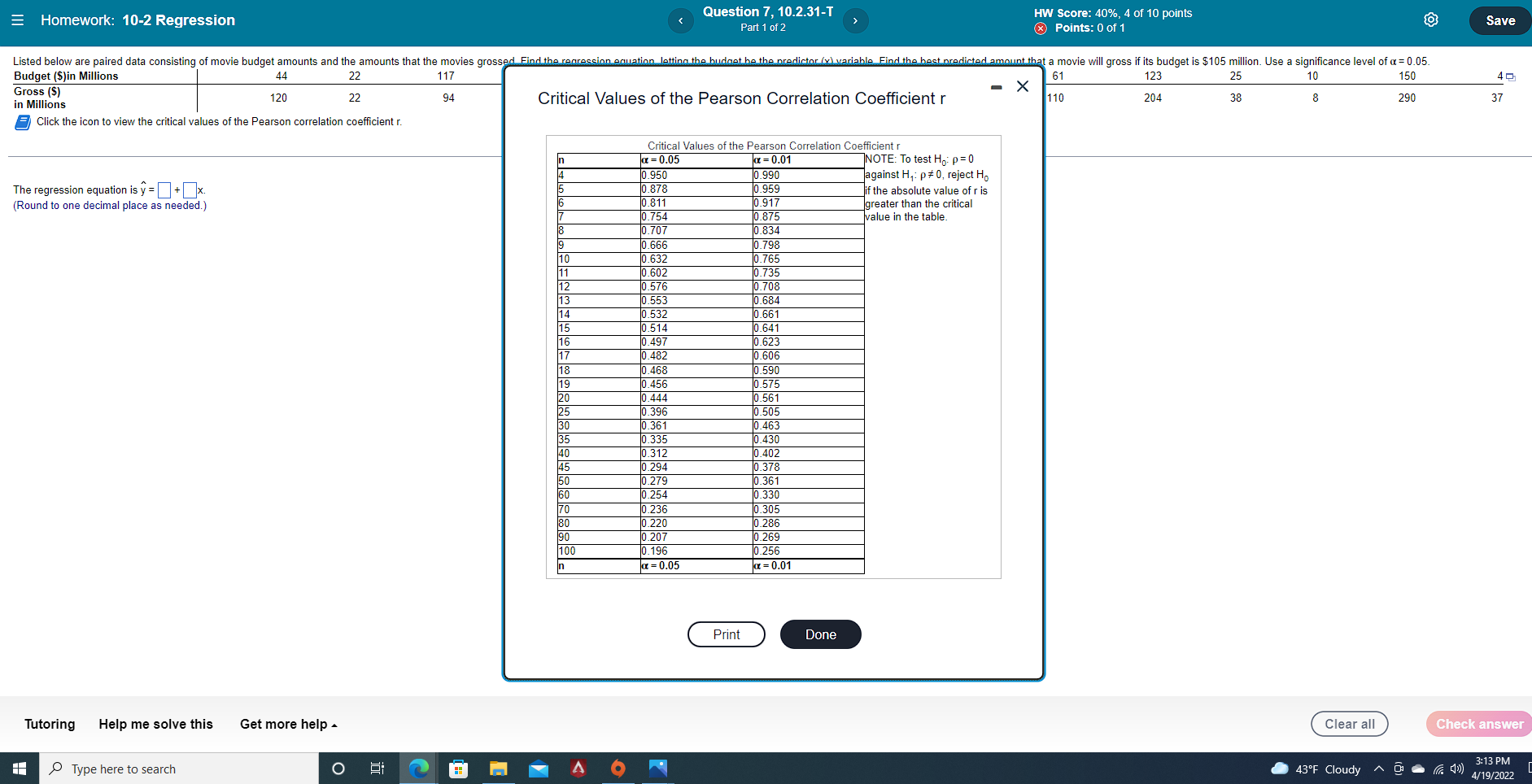Viewport: 1532px width, 784px height.
Task: Click Done to close the table
Action: (x=820, y=634)
